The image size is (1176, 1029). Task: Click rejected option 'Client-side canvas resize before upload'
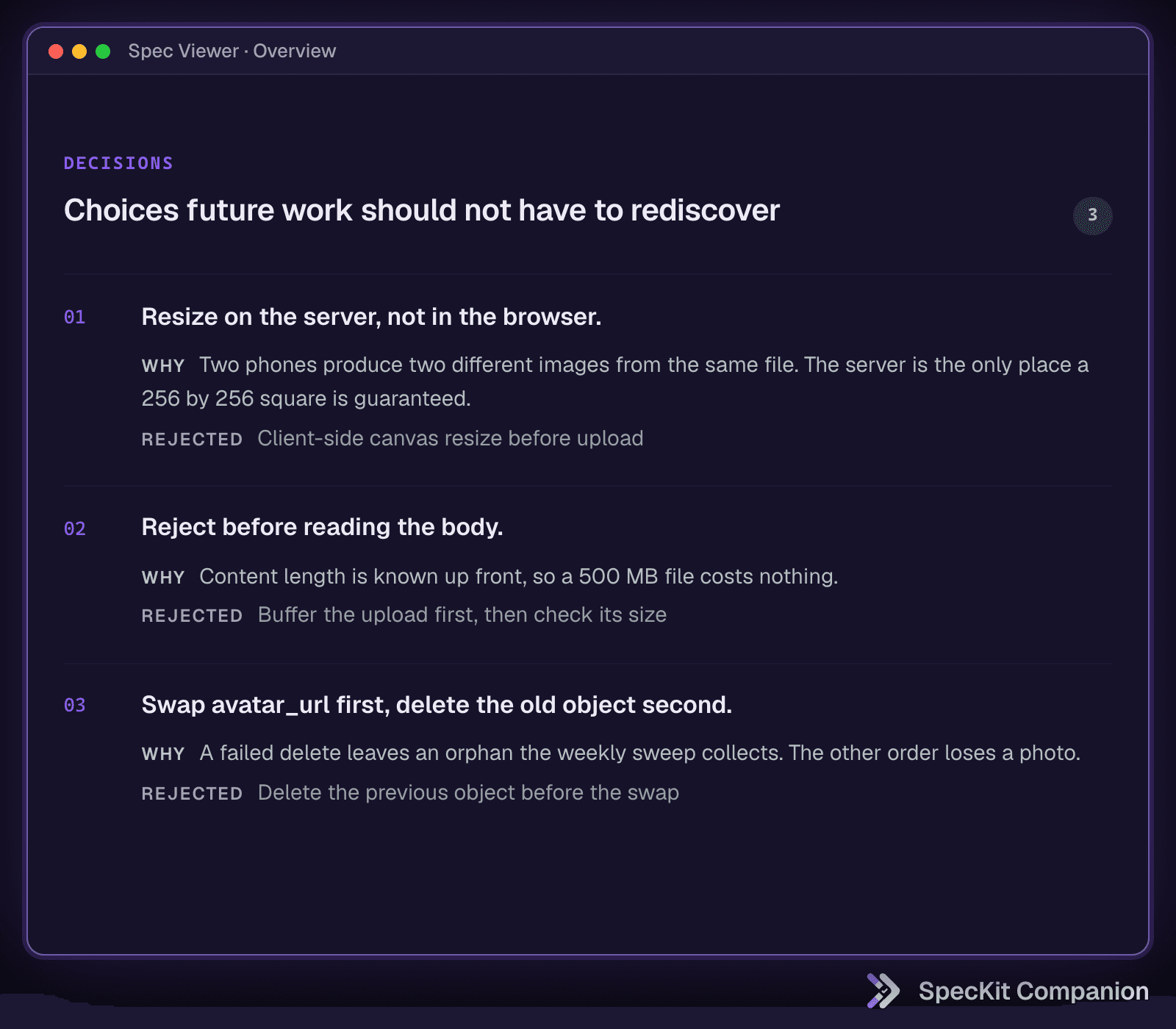[x=451, y=439]
